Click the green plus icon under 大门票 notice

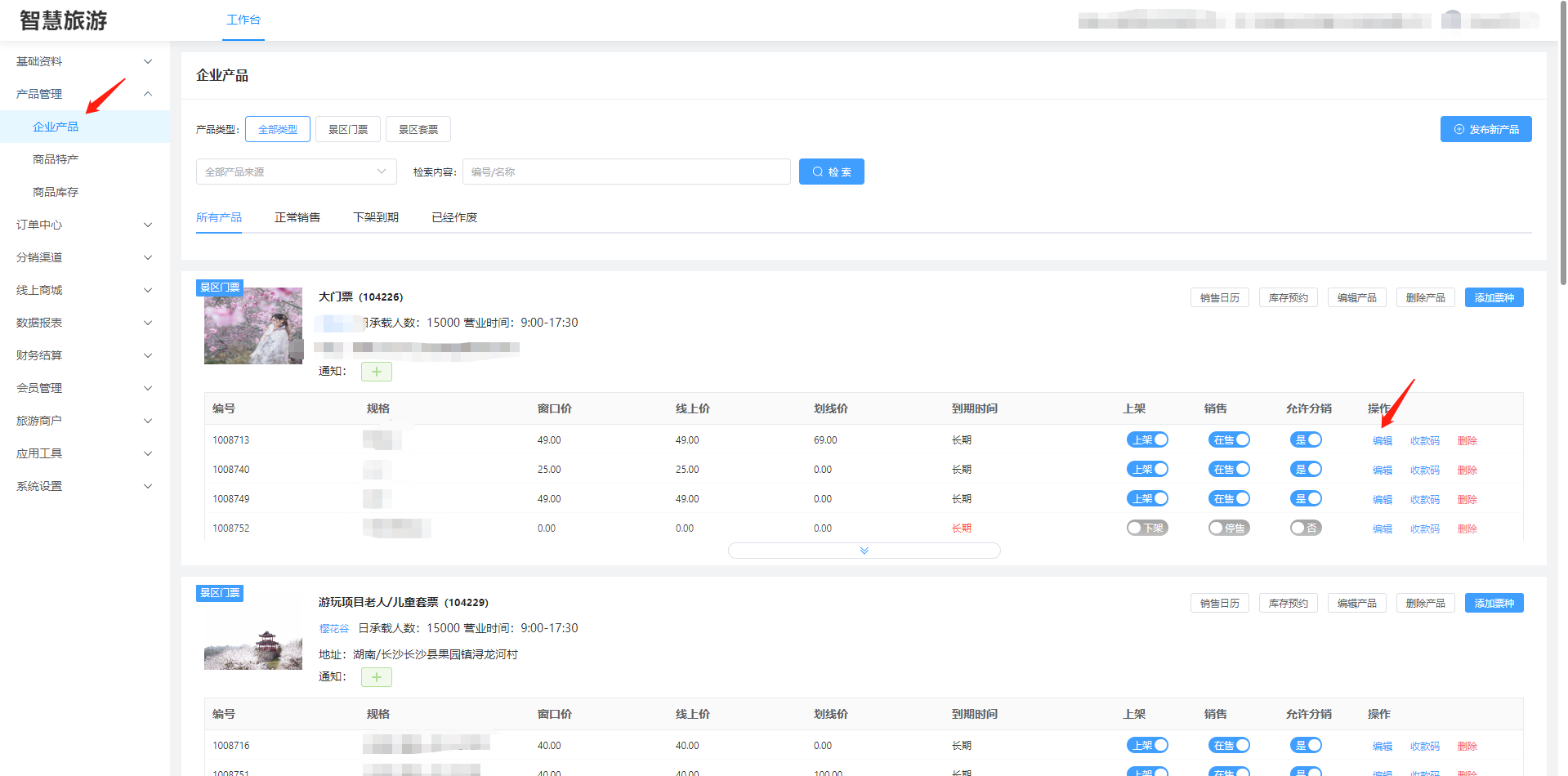click(x=376, y=372)
